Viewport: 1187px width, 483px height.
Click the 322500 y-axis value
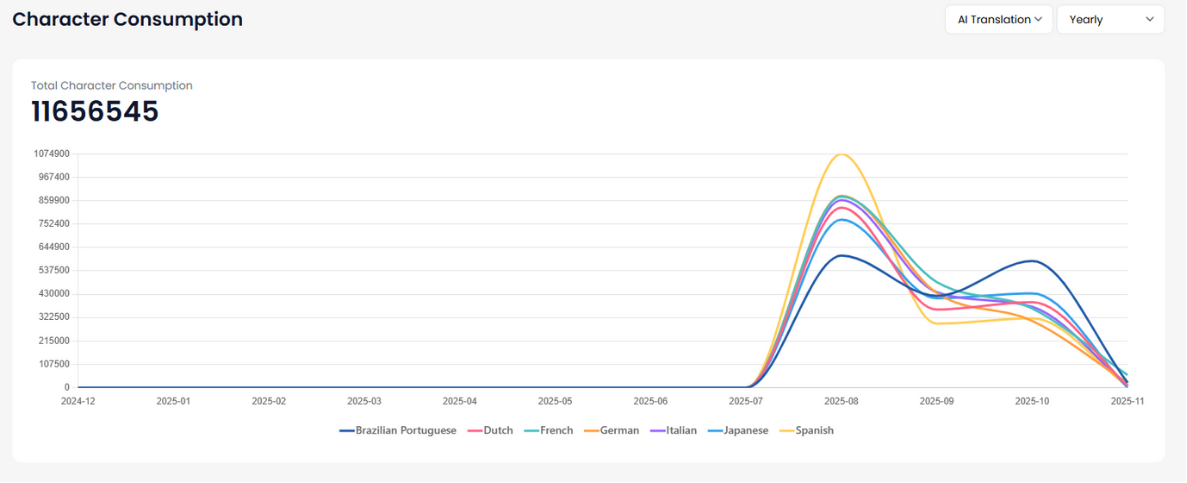click(54, 317)
